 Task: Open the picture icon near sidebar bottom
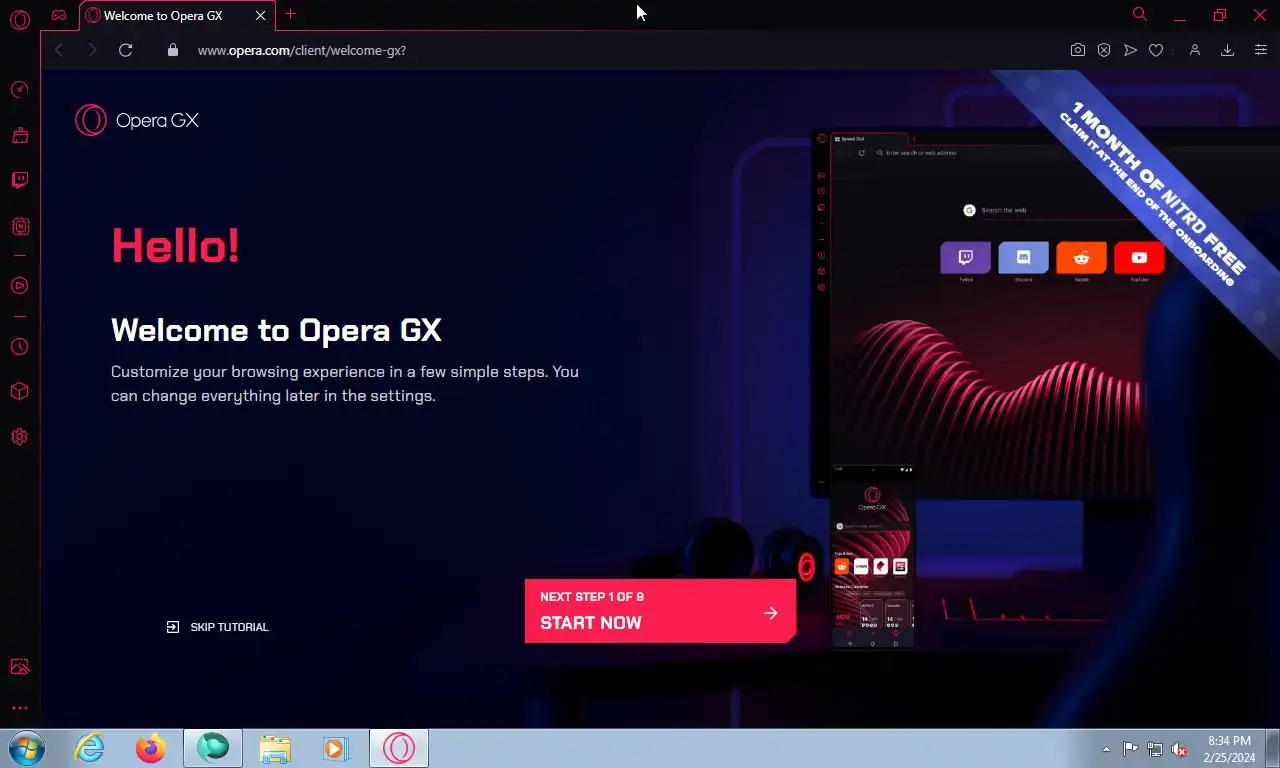pos(19,667)
